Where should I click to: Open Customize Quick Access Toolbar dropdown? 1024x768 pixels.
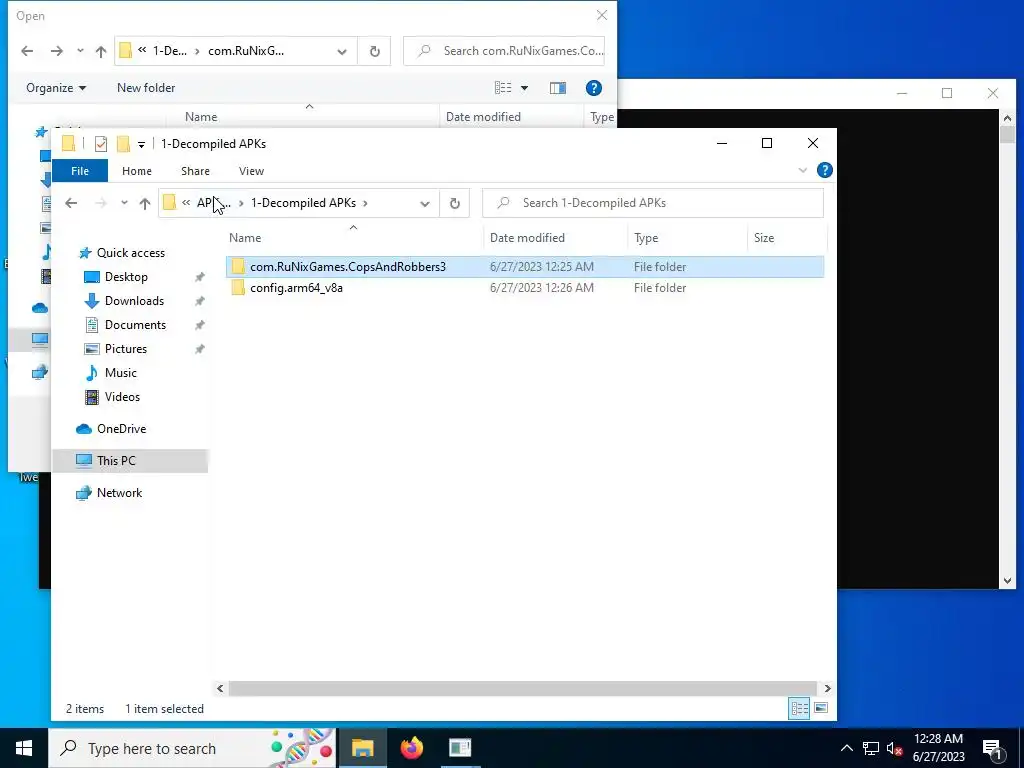tap(141, 144)
